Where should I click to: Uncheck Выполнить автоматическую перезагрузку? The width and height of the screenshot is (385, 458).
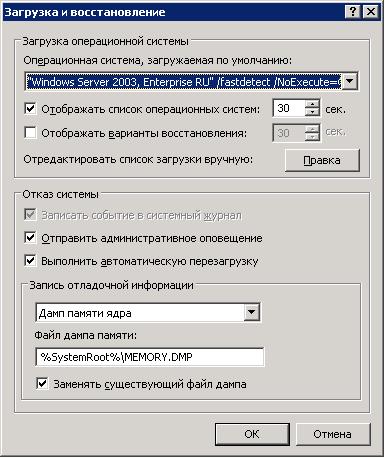point(30,260)
